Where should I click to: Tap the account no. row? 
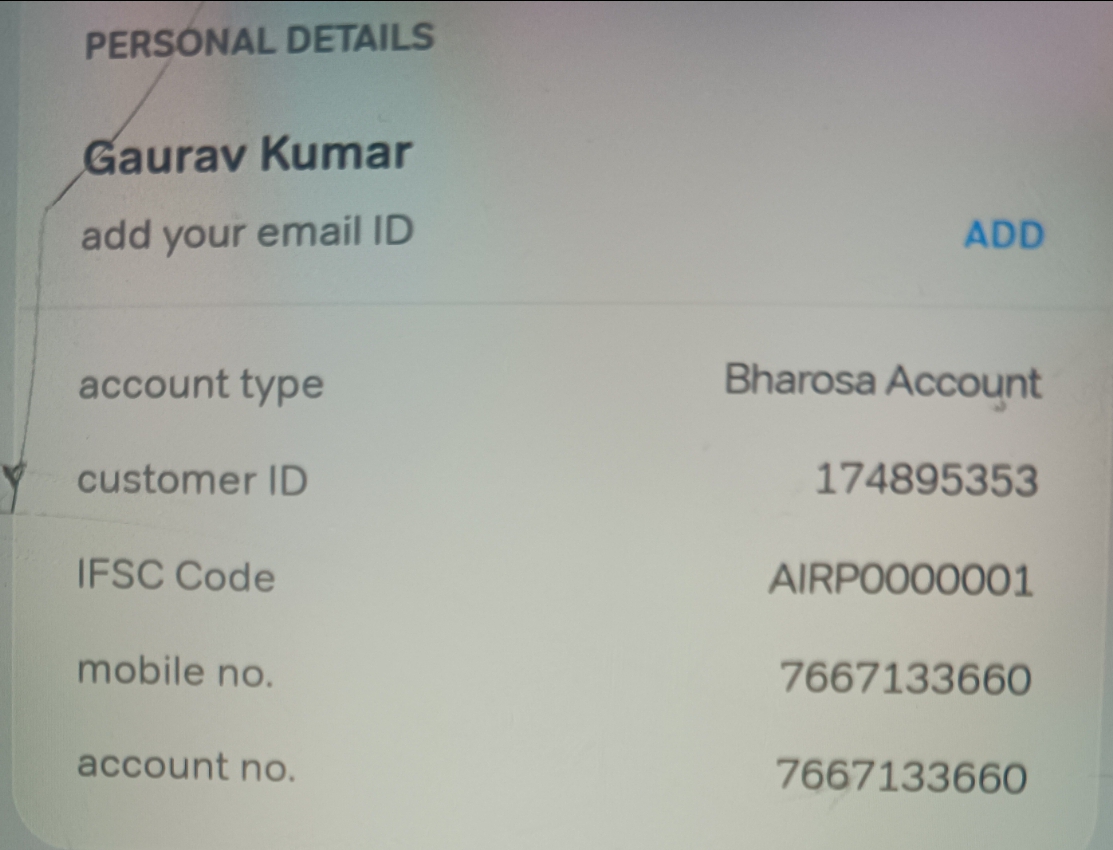(x=559, y=770)
